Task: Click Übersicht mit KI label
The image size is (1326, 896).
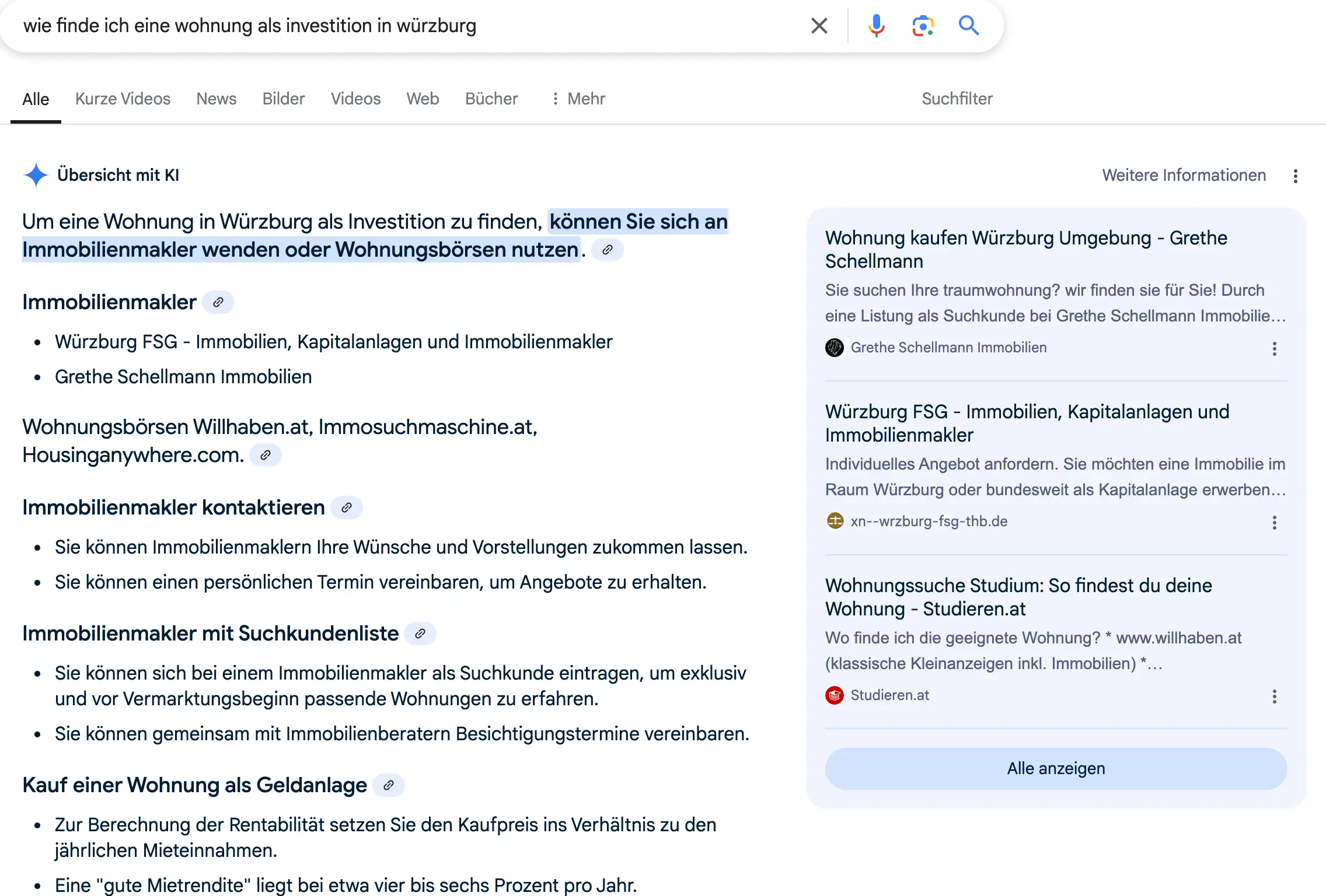Action: [118, 175]
